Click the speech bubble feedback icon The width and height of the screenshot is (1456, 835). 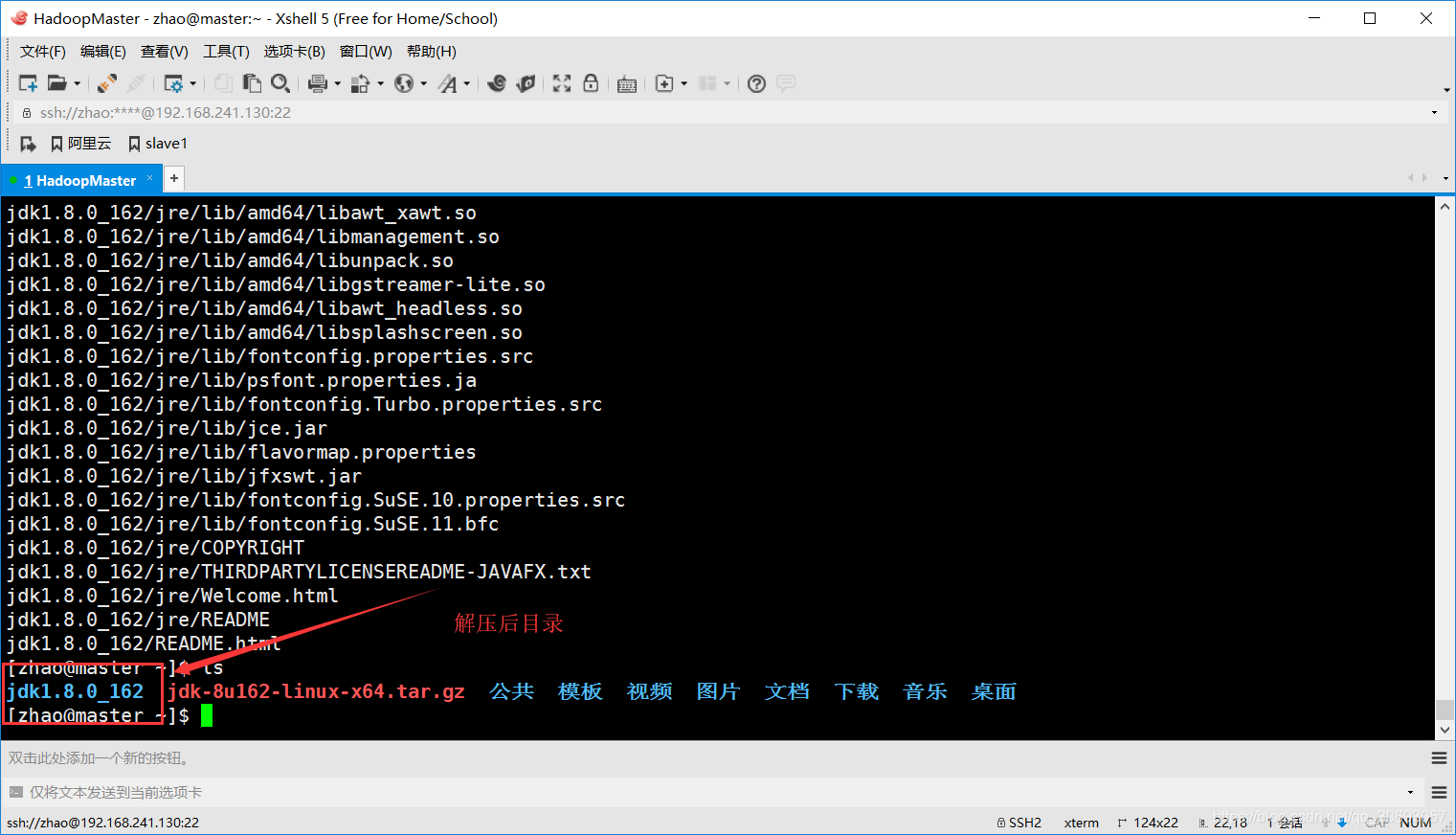[786, 83]
